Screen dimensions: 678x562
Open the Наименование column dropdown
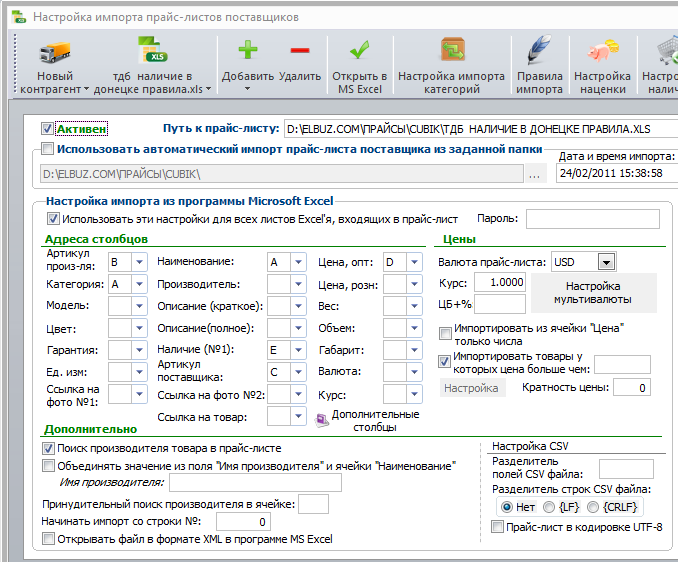pos(298,262)
